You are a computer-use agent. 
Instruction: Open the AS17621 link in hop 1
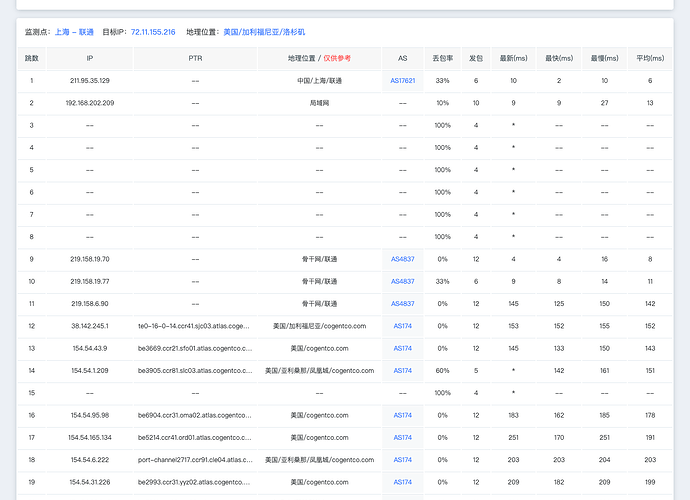click(x=403, y=81)
